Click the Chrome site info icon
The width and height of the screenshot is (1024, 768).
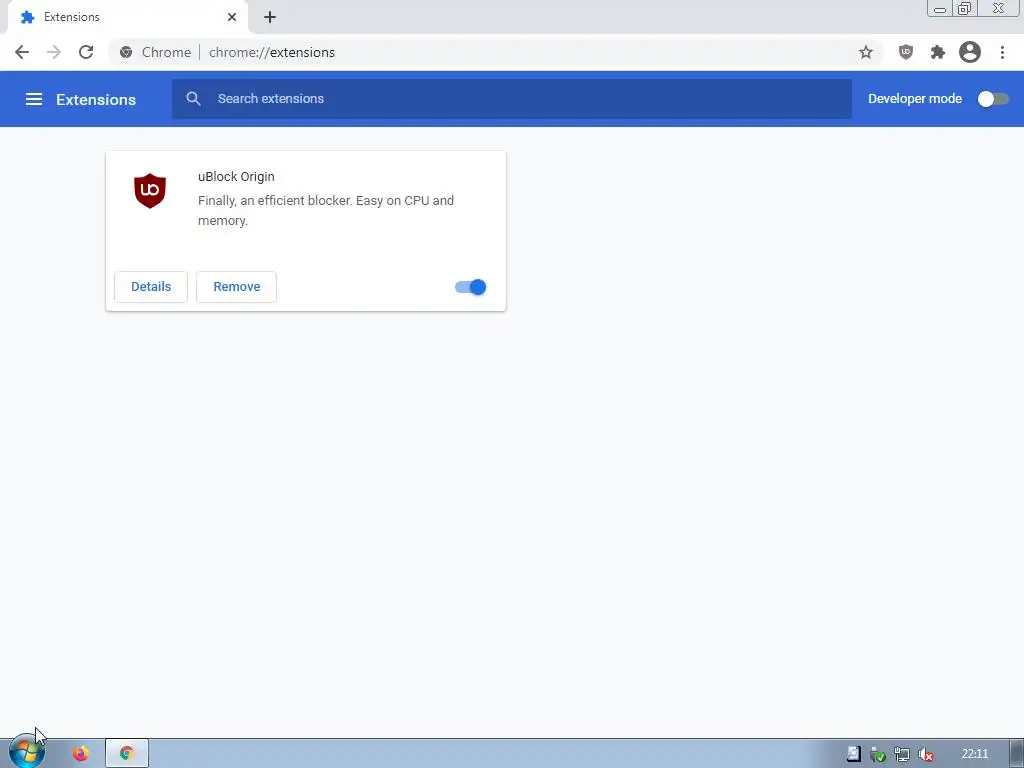point(126,52)
